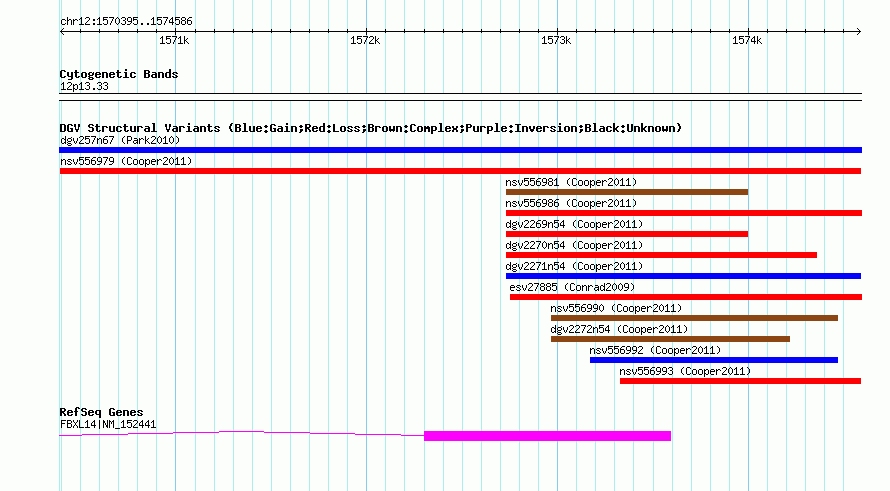Click the 1572k ruler mark
The image size is (890, 491).
click(x=365, y=40)
